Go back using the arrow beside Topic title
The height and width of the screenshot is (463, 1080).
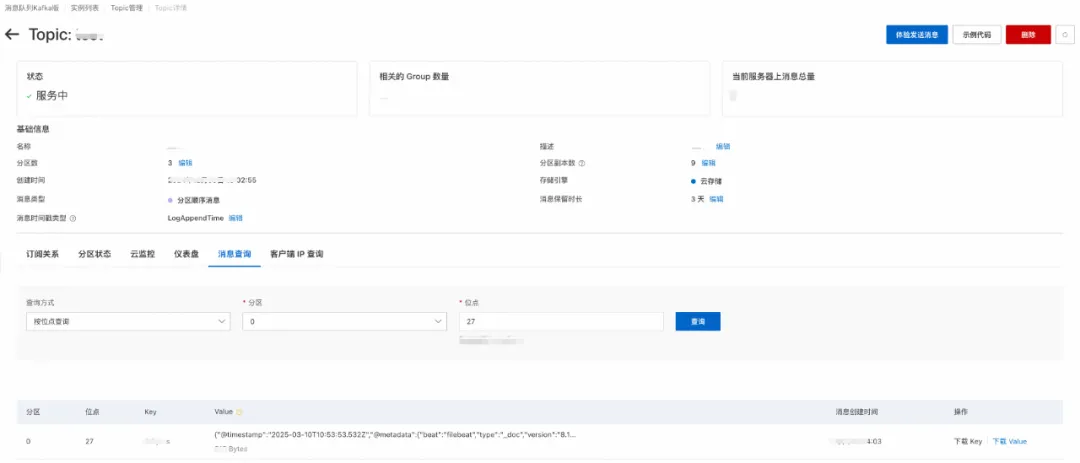pos(12,34)
